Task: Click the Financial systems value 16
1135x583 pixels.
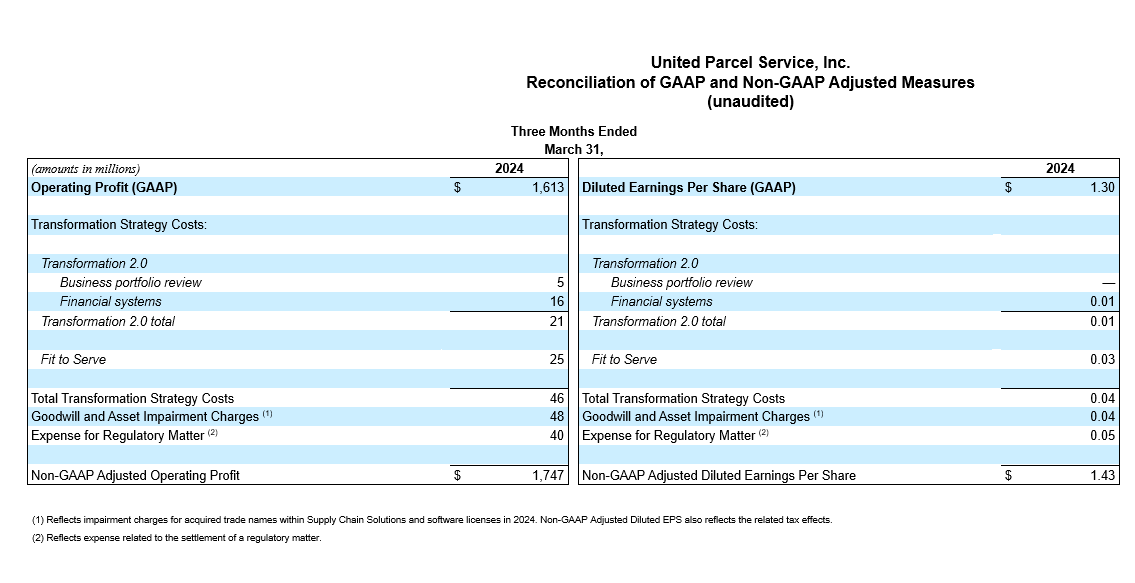Action: pyautogui.click(x=557, y=301)
